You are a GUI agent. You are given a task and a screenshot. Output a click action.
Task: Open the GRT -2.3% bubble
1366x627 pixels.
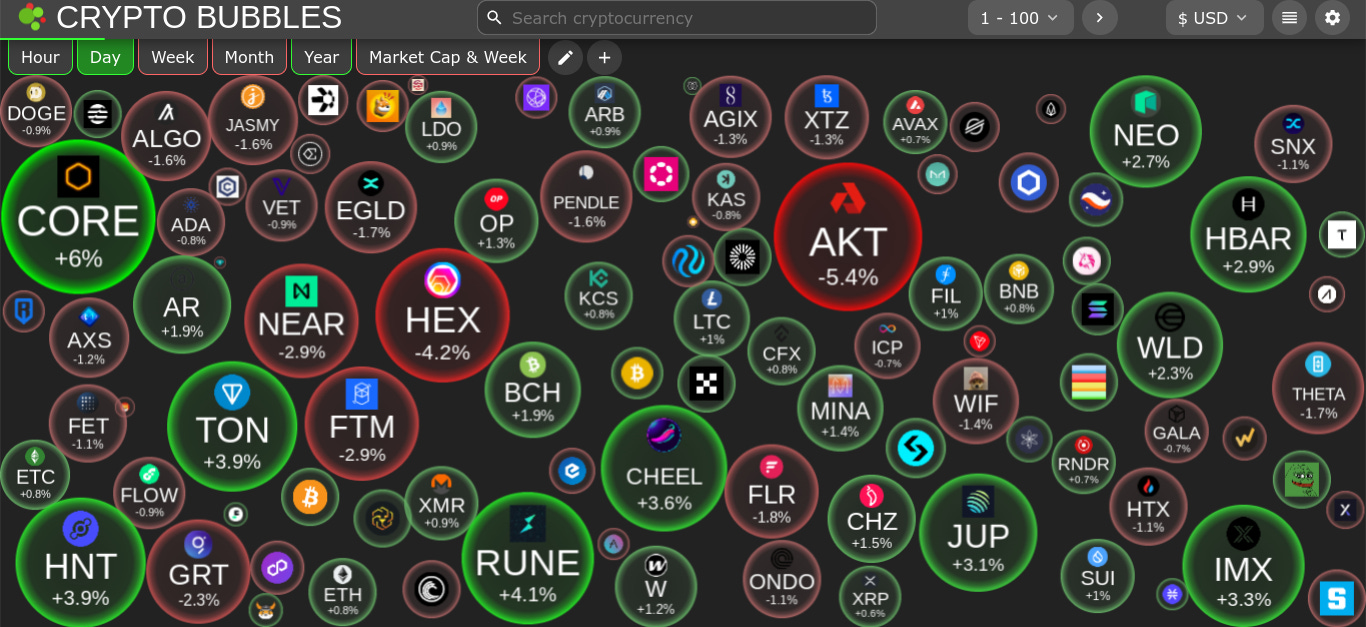pyautogui.click(x=198, y=571)
